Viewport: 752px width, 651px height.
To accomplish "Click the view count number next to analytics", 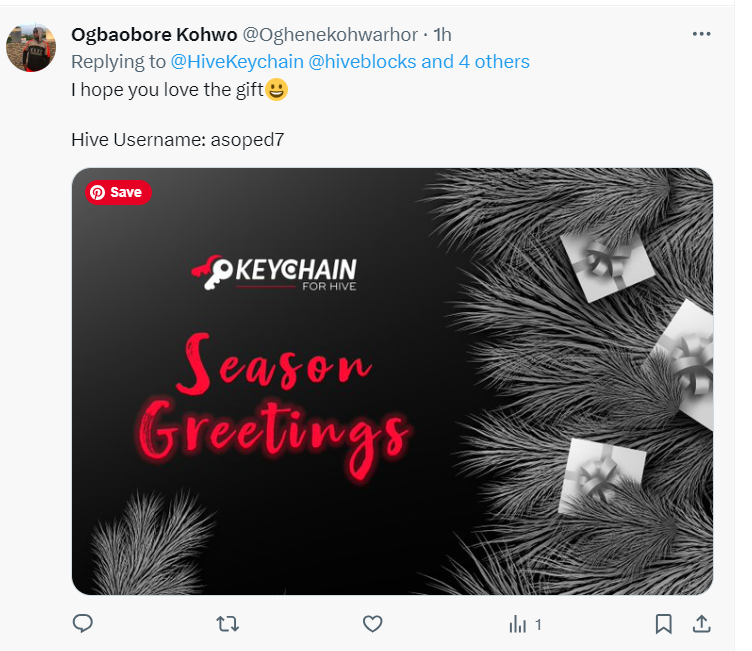I will 538,625.
